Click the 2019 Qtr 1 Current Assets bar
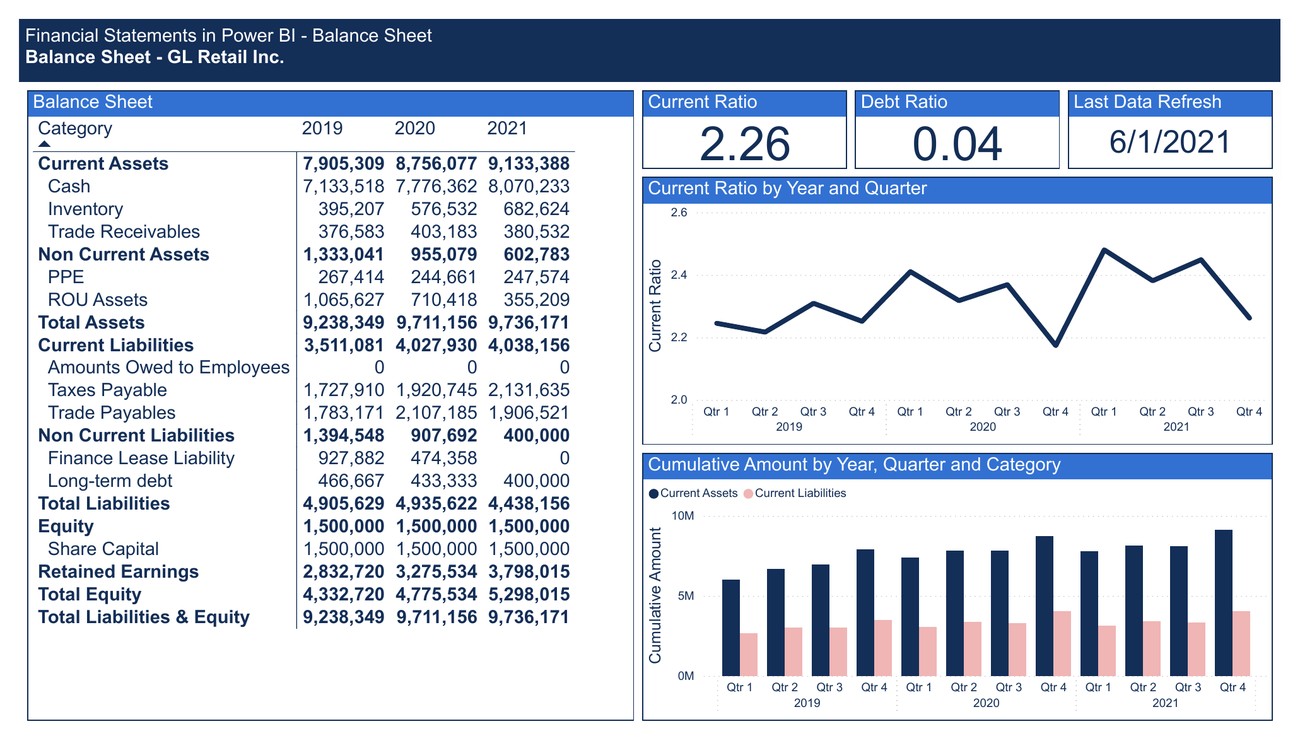Viewport: 1300px width, 748px height. [731, 628]
